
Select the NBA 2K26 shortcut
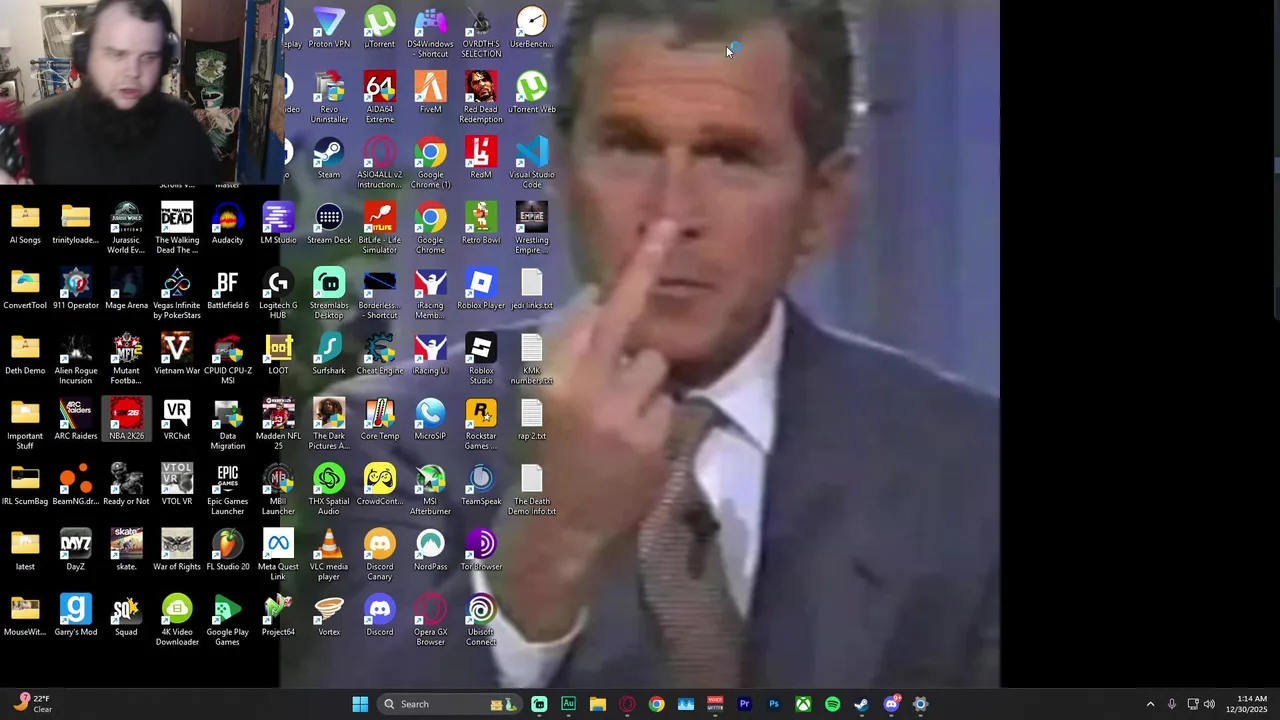tap(126, 420)
